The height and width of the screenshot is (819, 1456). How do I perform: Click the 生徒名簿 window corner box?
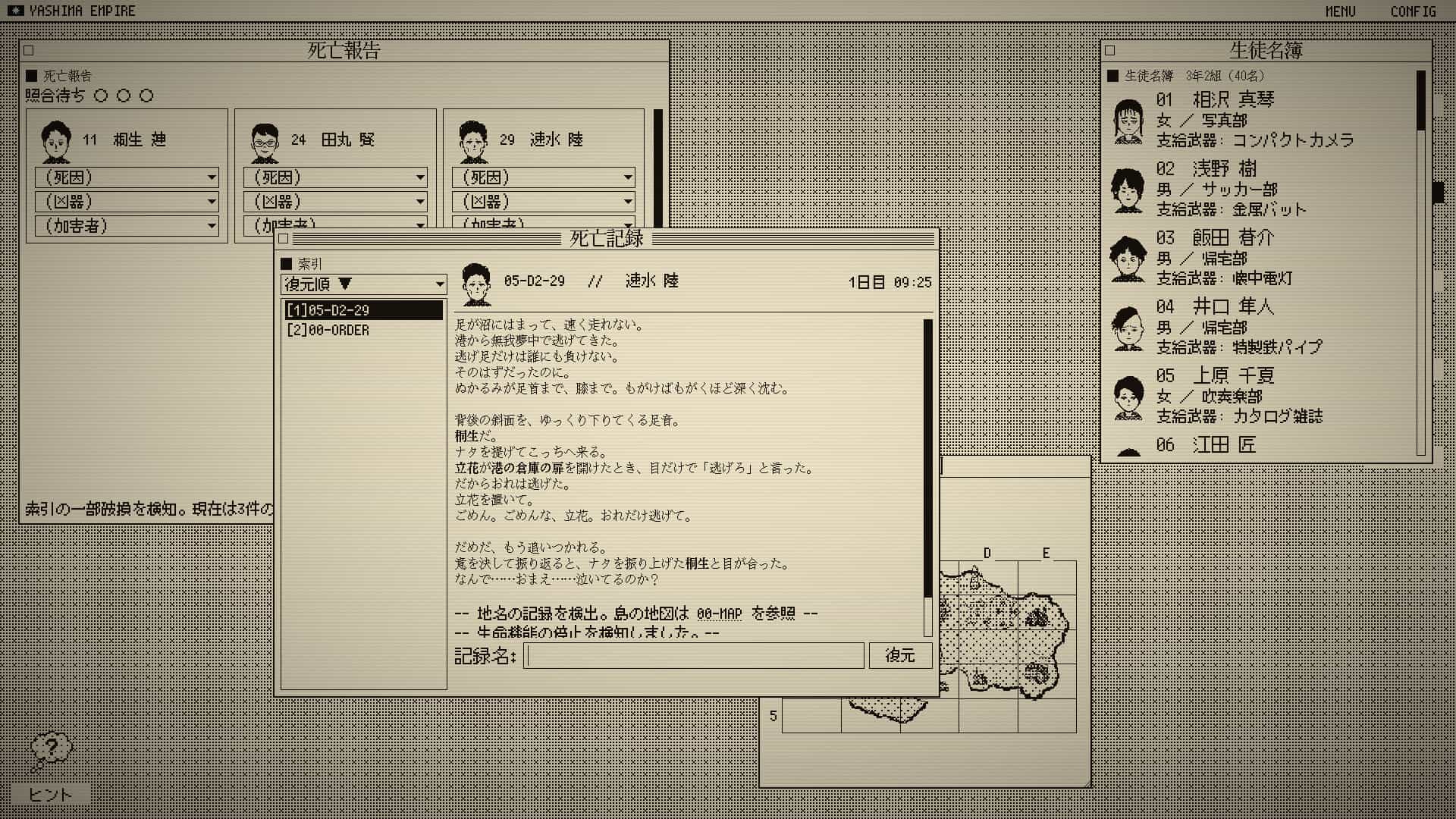click(1109, 51)
